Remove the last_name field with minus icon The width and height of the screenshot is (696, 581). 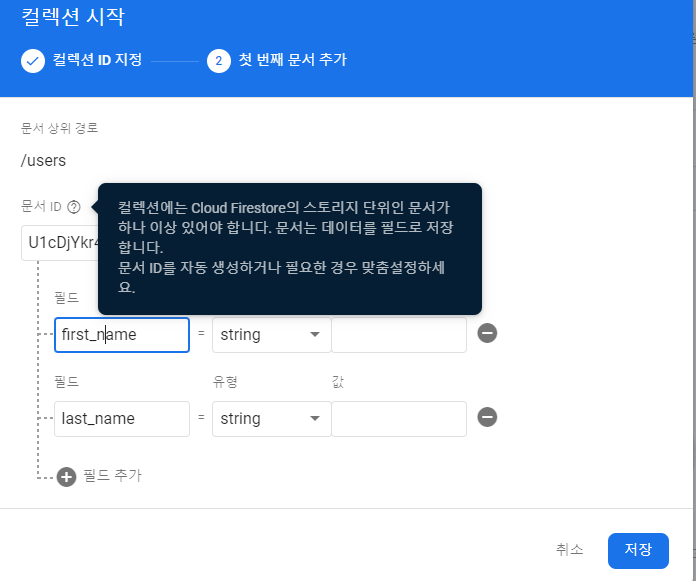click(x=487, y=417)
